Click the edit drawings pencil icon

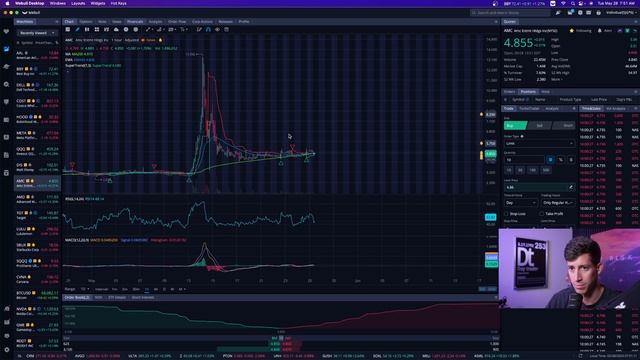pos(199,29)
